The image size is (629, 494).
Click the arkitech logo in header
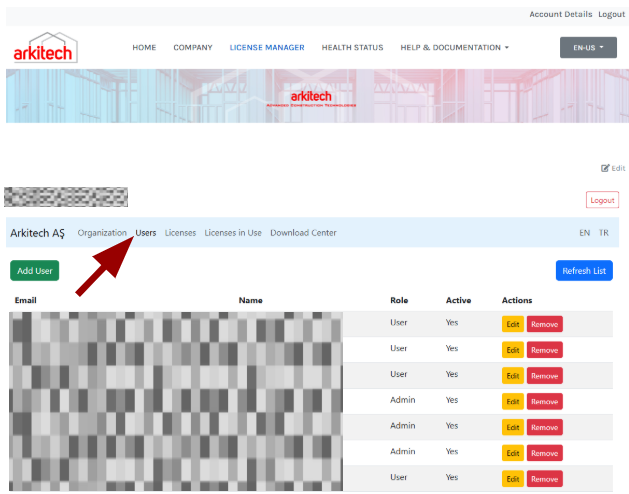coord(45,47)
